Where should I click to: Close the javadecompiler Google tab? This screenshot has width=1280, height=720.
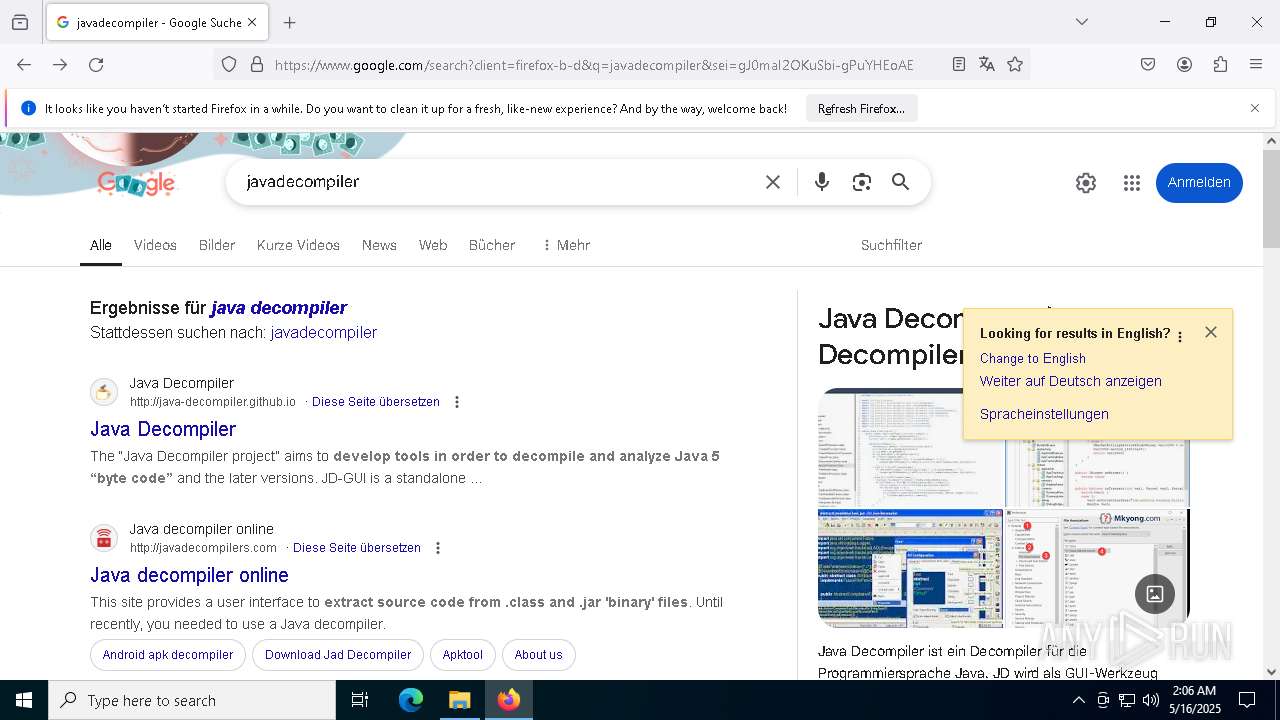252,22
